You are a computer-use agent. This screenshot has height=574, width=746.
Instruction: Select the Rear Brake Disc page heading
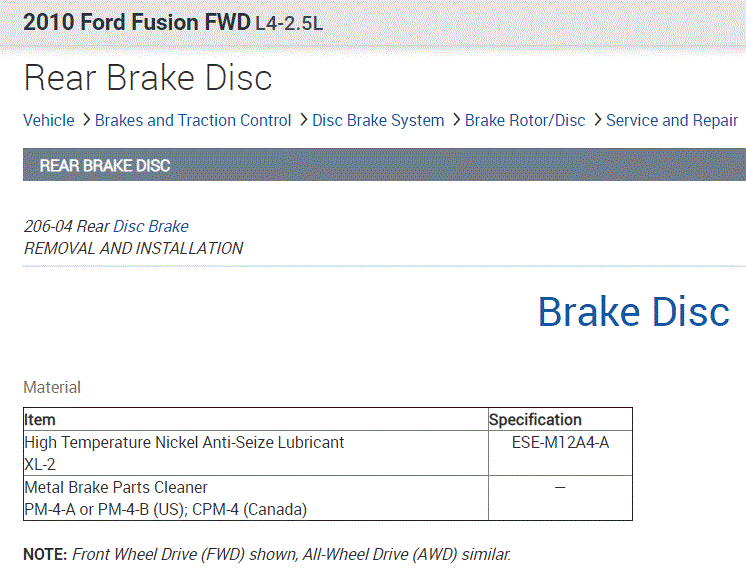pyautogui.click(x=148, y=78)
